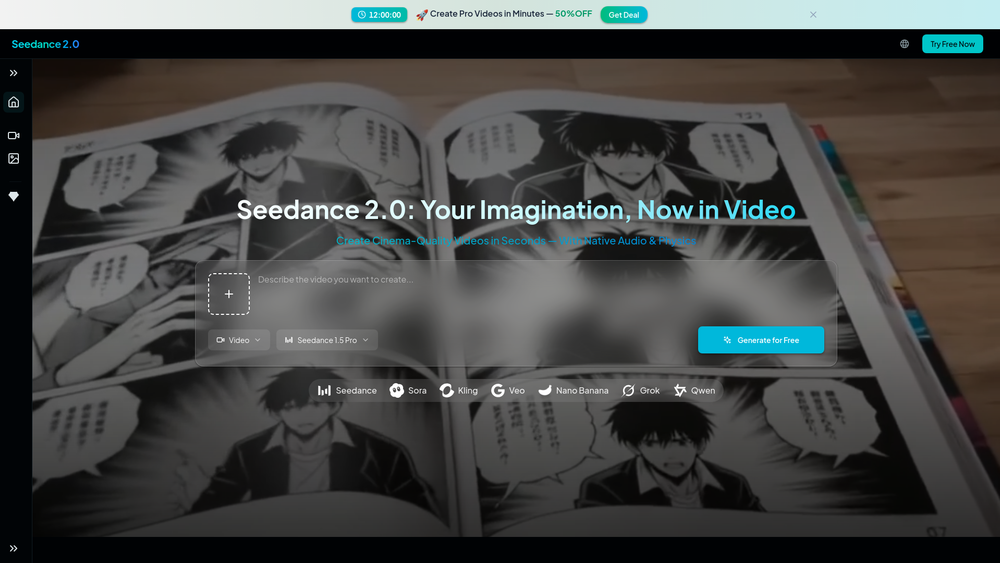Click the Seedance 2.0 logo
Screen dimensions: 1000x563
[x=45, y=44]
